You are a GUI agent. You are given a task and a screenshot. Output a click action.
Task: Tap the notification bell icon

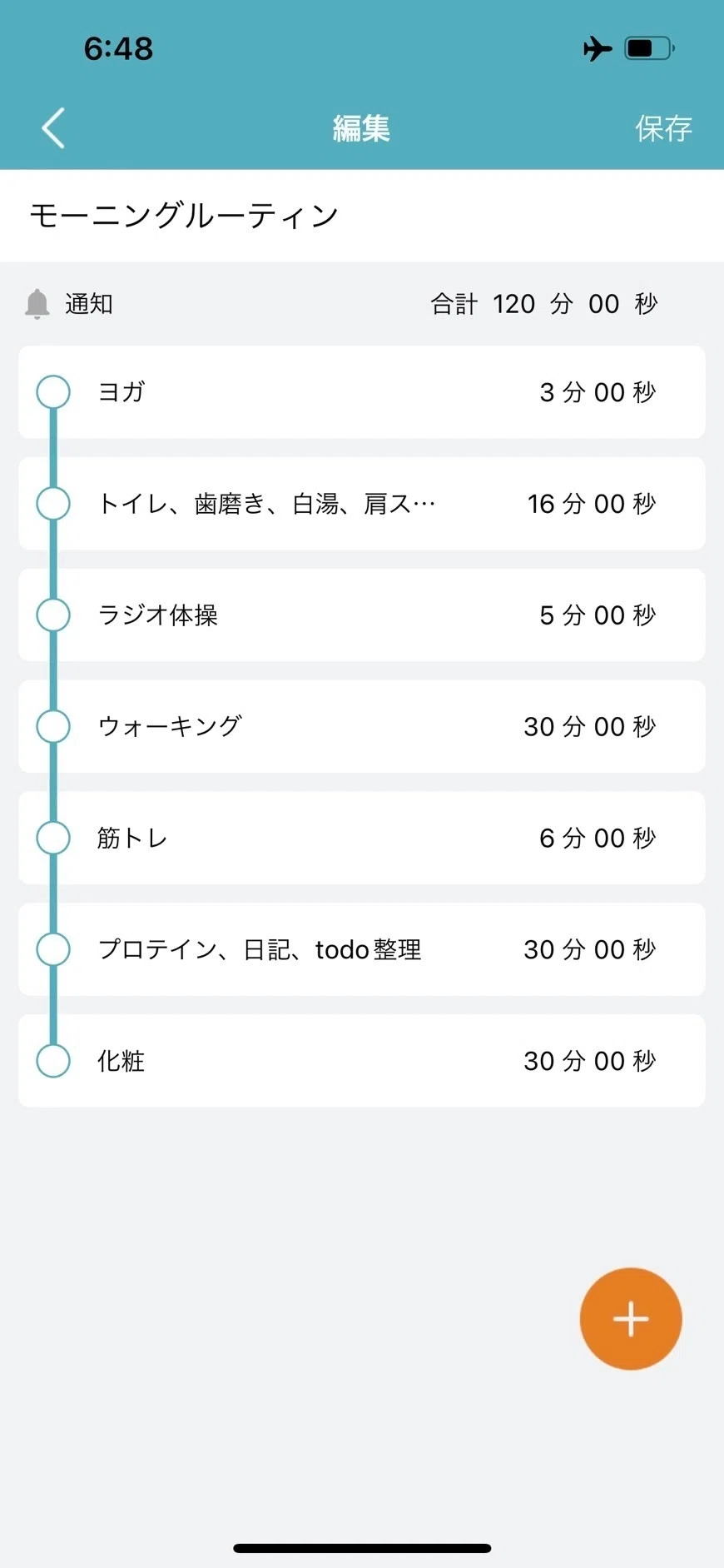pos(37,304)
